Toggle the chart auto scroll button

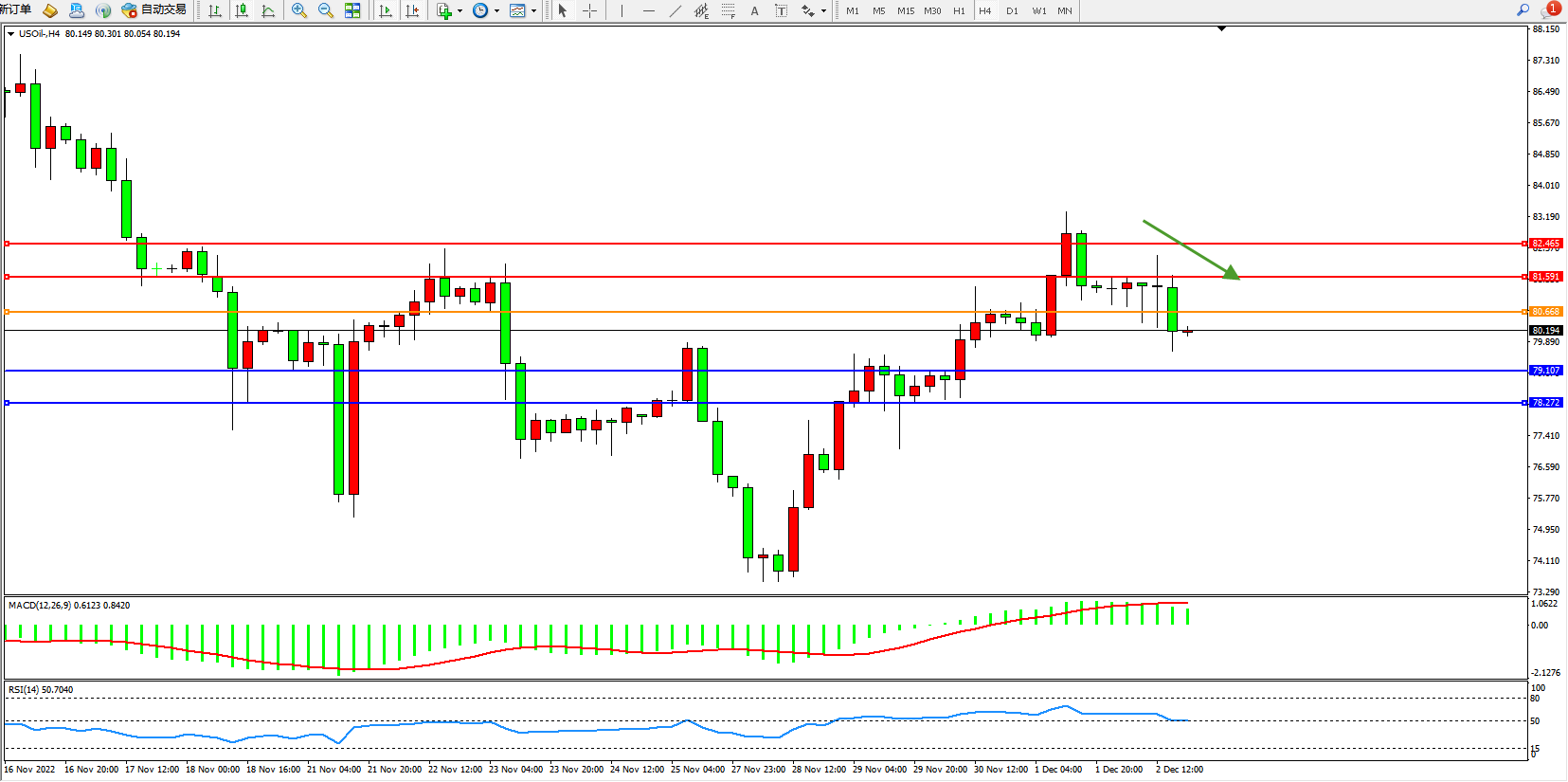pos(386,10)
